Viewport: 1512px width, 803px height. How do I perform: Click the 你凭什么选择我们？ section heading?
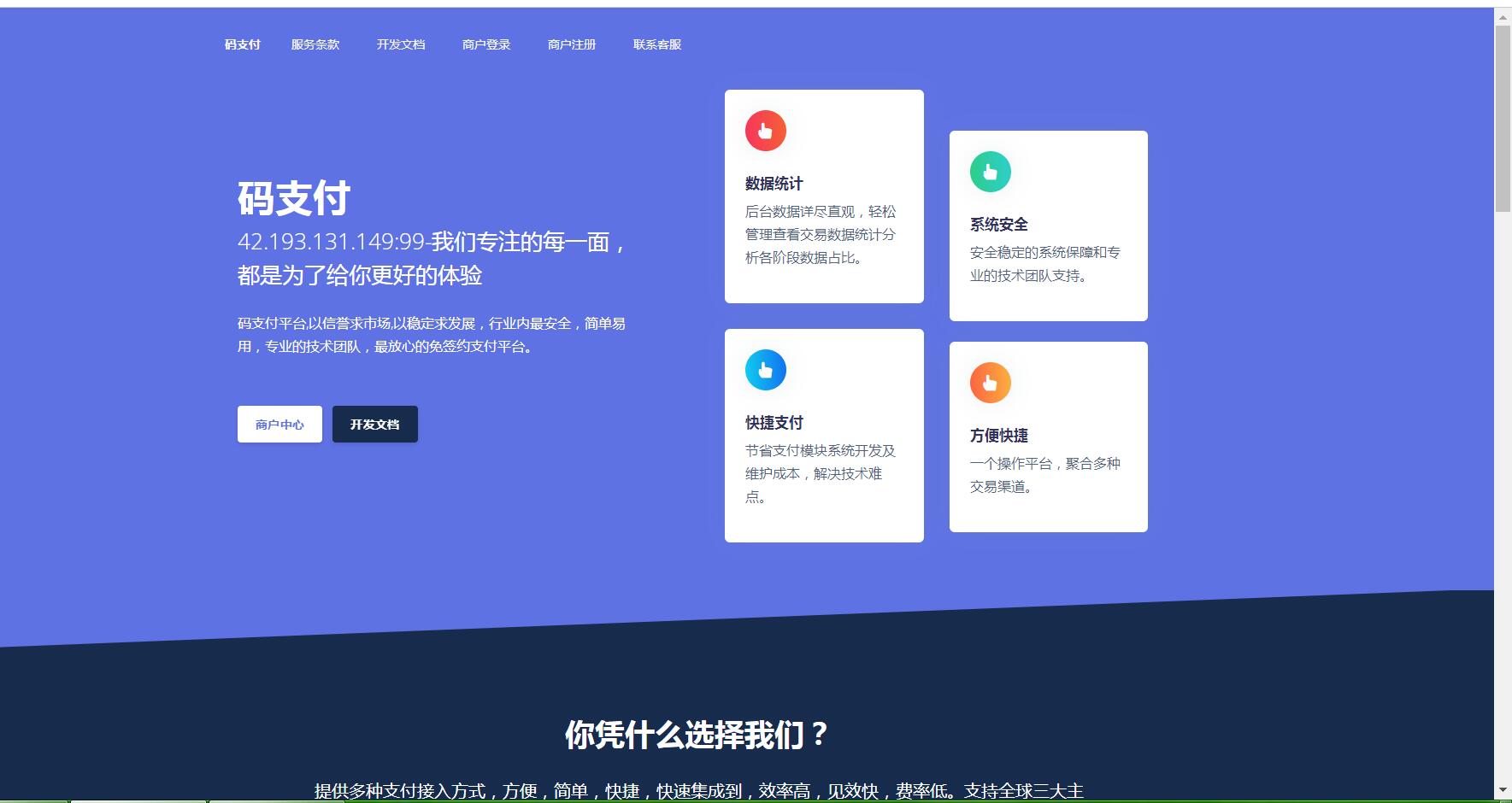697,735
